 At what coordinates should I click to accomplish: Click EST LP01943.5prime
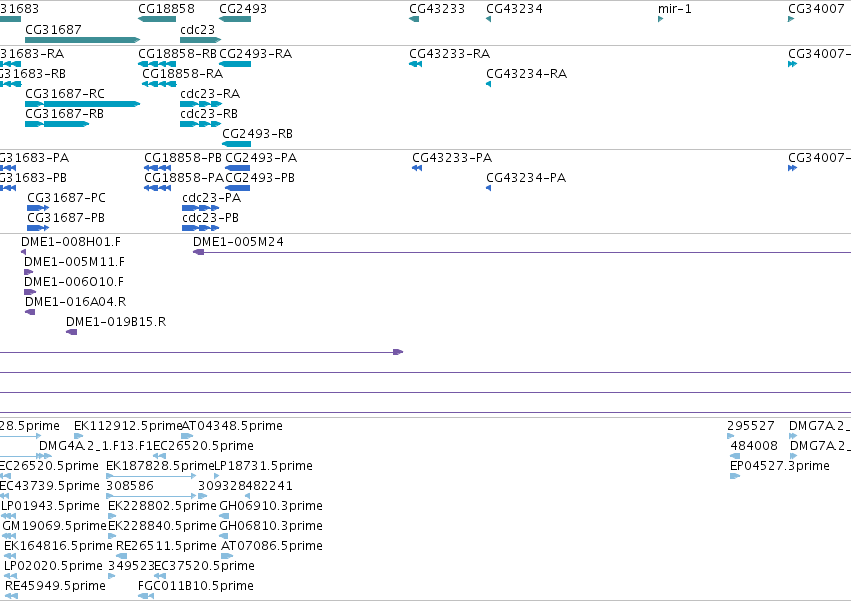tap(50, 507)
